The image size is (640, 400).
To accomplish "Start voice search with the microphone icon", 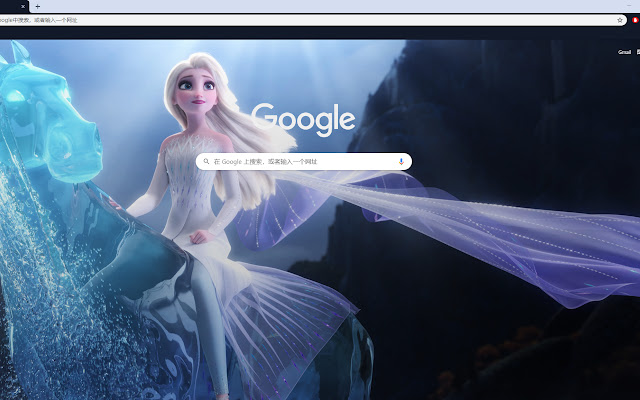I will pyautogui.click(x=401, y=162).
